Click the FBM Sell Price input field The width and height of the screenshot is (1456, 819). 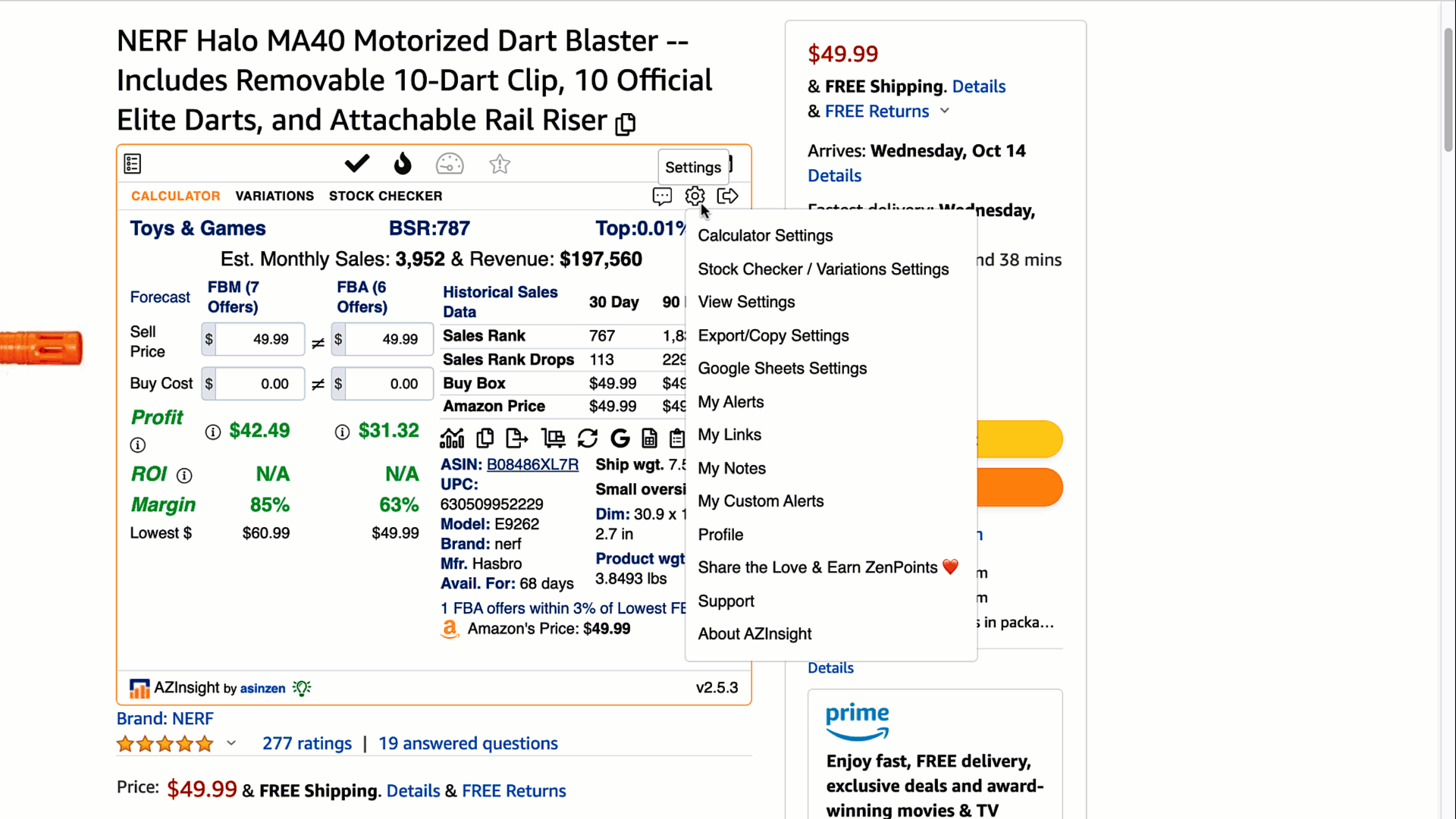[x=260, y=339]
